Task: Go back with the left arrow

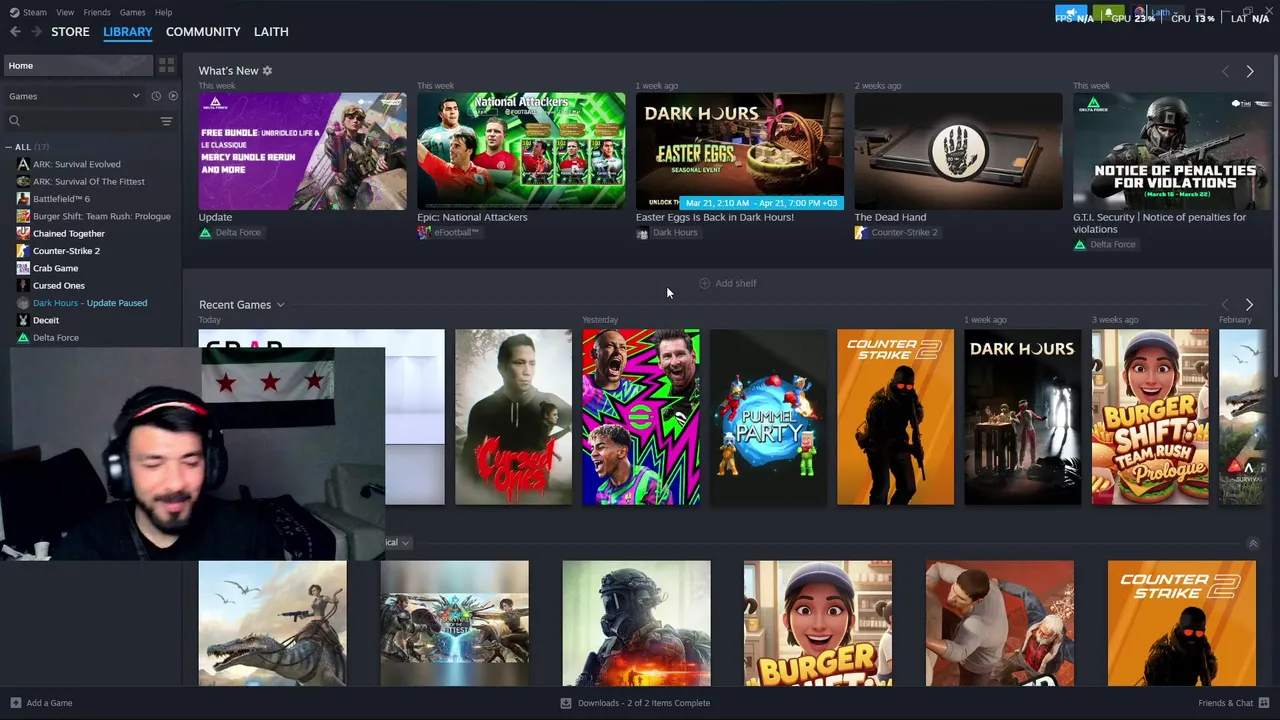Action: [15, 32]
